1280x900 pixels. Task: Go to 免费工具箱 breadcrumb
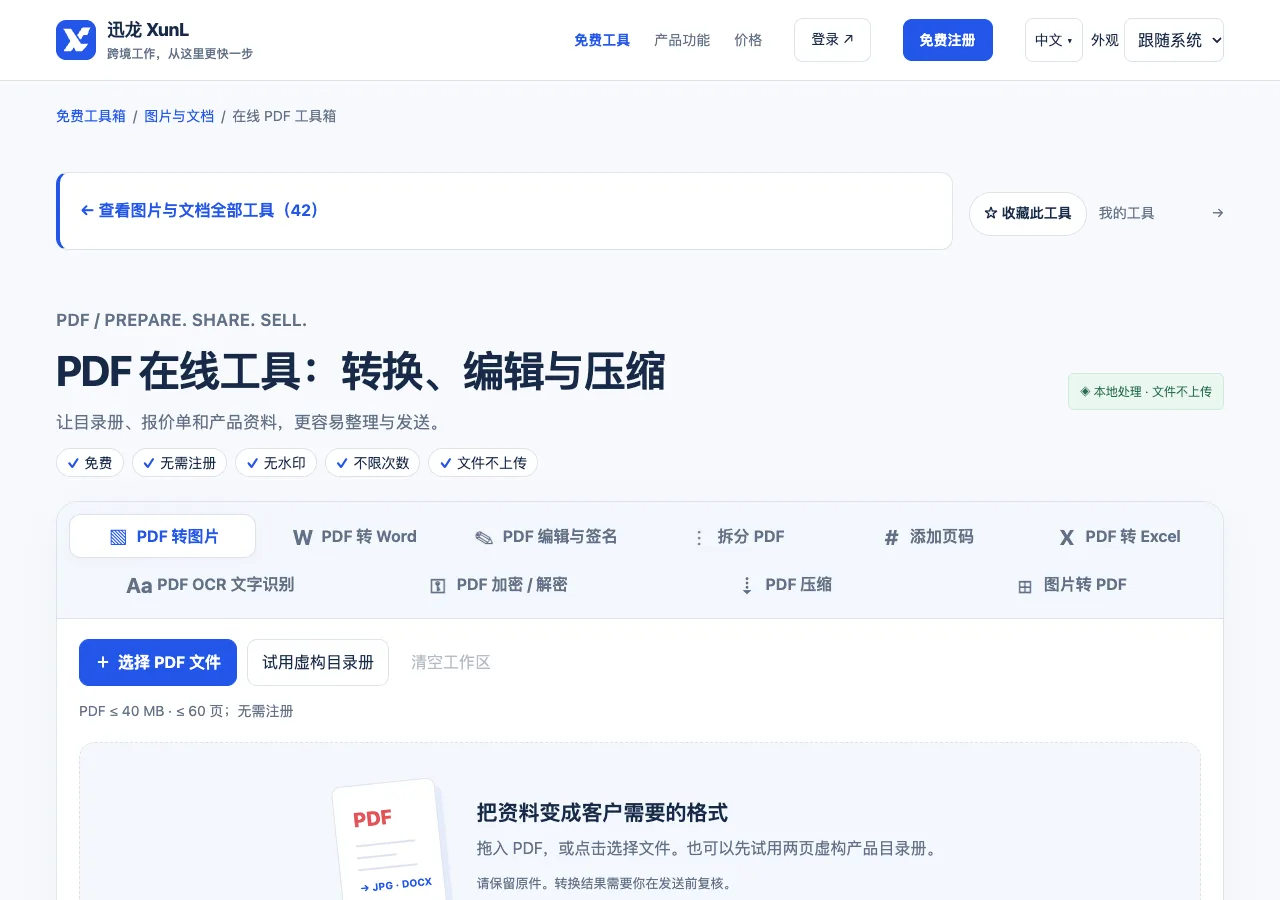point(91,116)
